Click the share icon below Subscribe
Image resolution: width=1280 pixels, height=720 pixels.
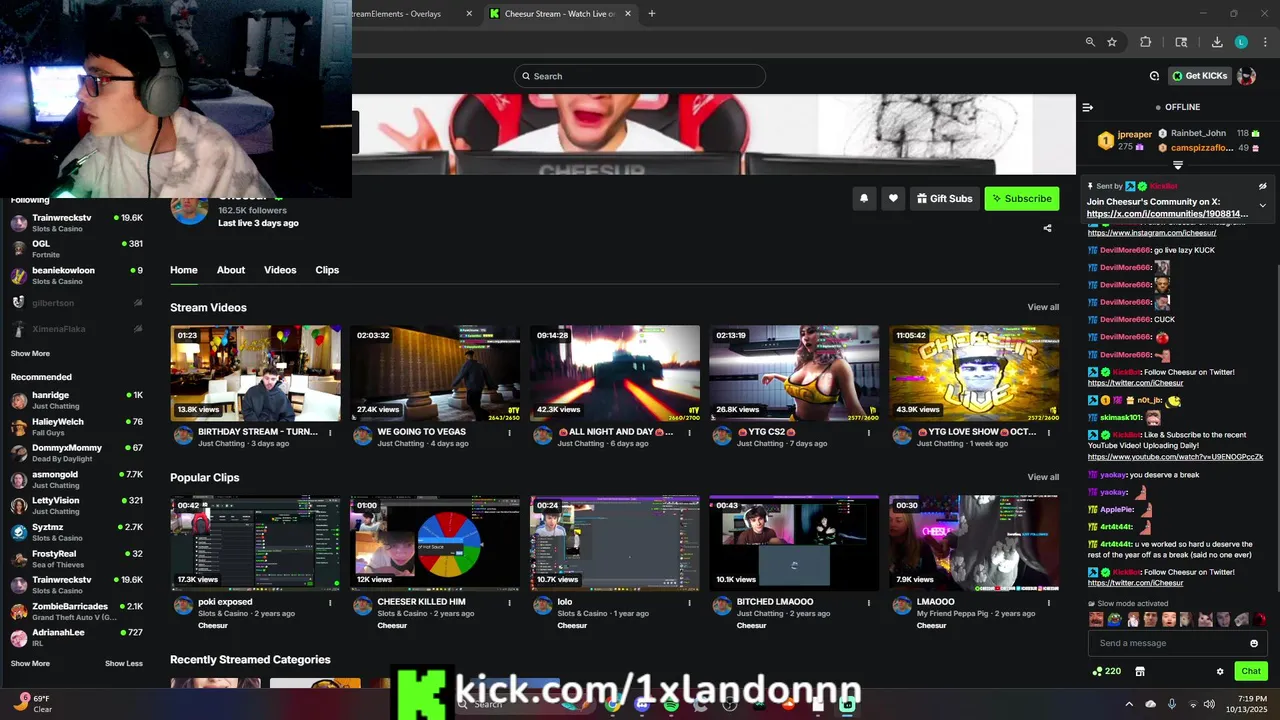tap(1047, 228)
